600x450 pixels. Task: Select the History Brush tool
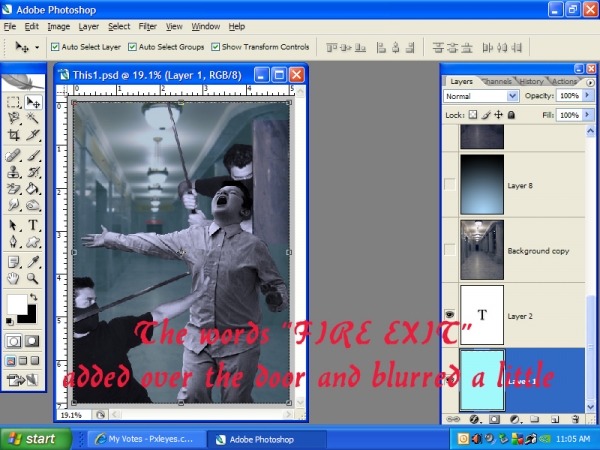coord(33,172)
